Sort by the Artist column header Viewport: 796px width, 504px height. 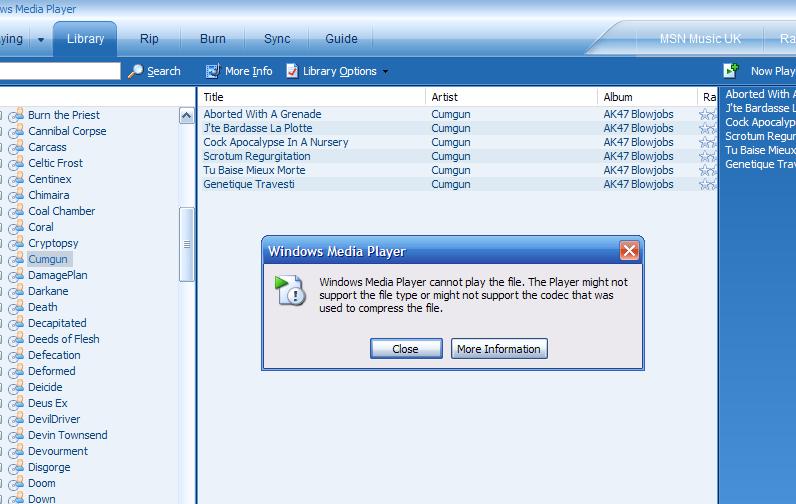point(511,97)
